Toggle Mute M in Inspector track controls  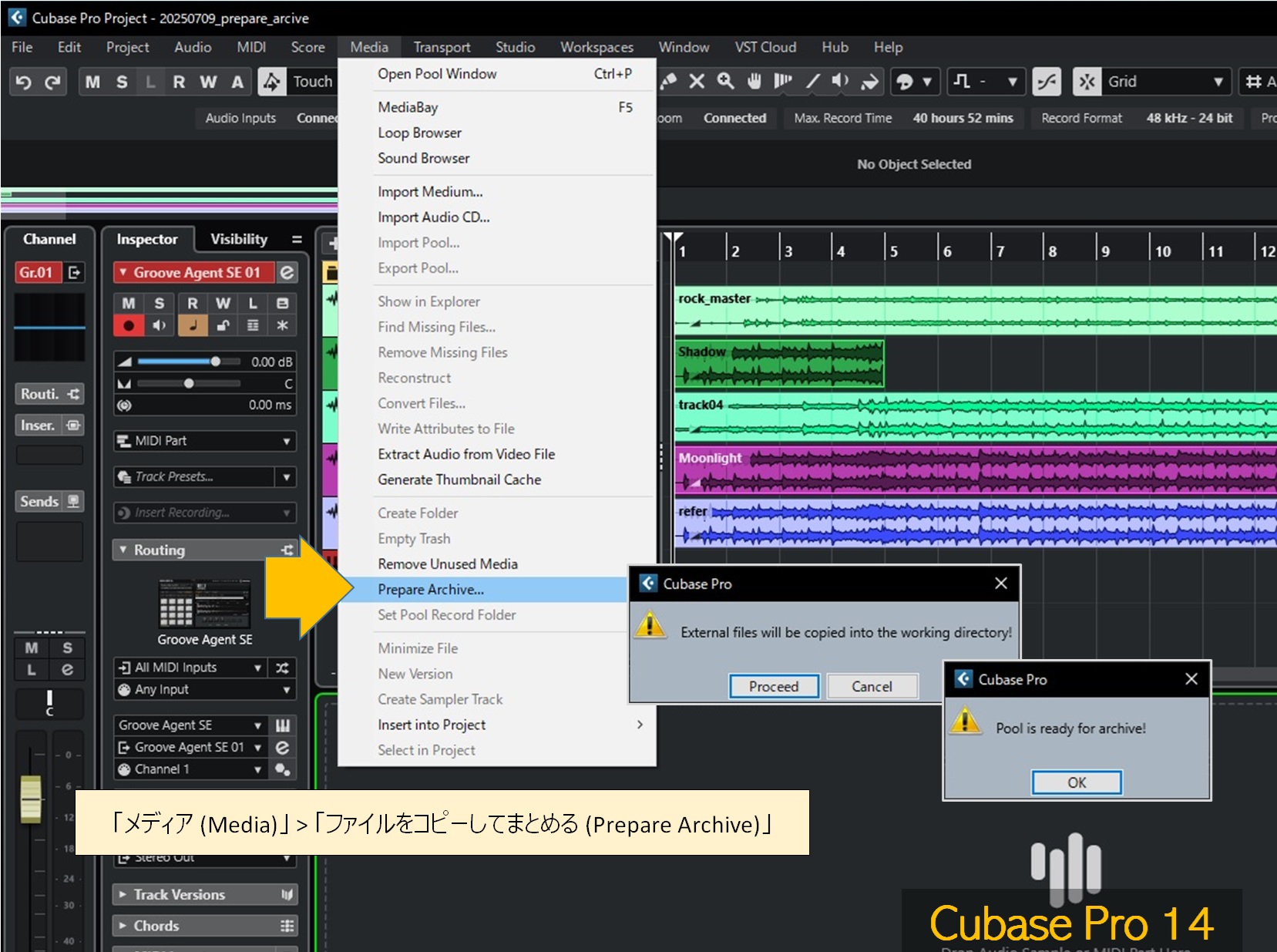(129, 304)
